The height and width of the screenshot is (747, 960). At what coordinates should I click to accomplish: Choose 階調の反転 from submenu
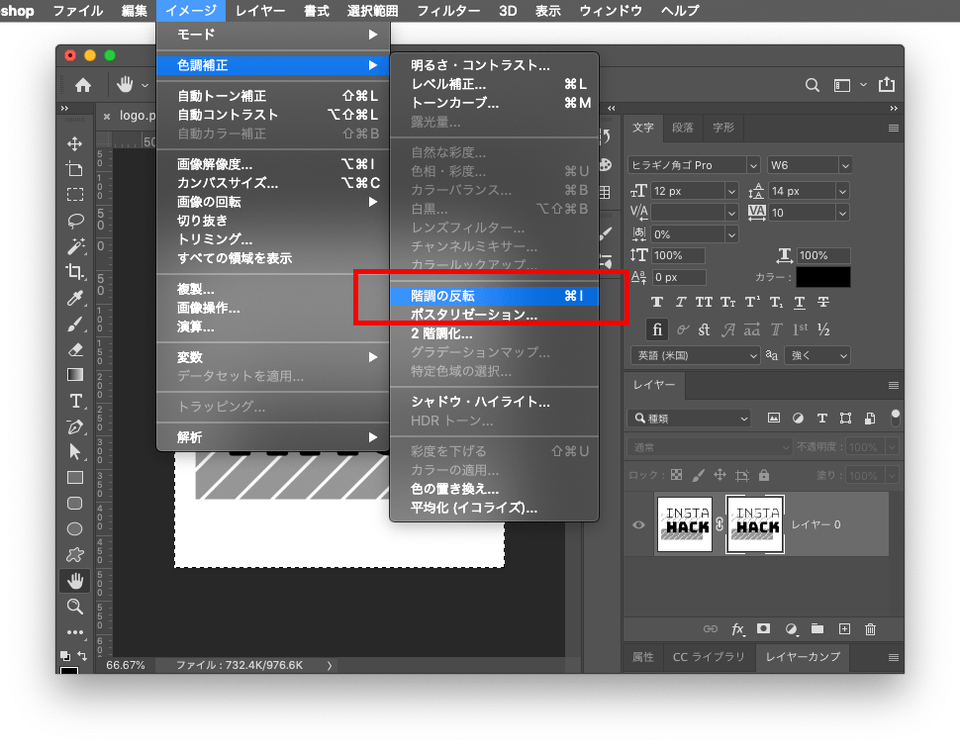495,296
